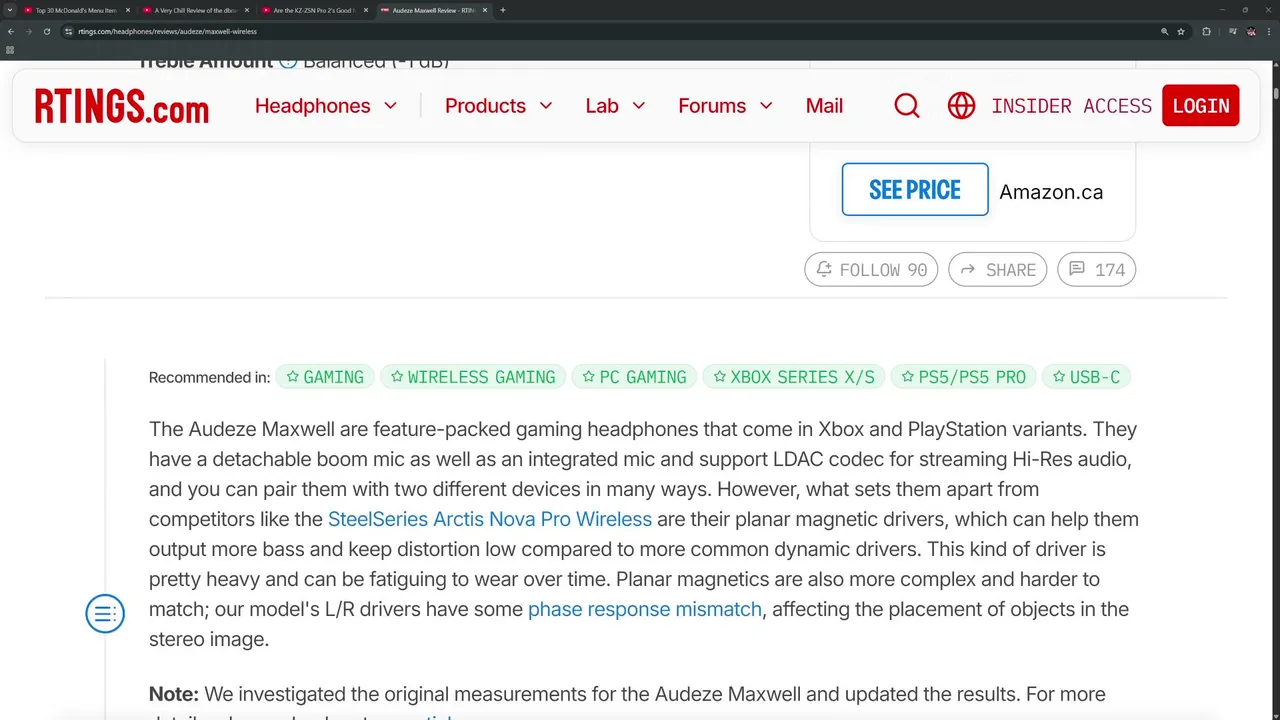Click the SEE PRICE button

[x=915, y=189]
